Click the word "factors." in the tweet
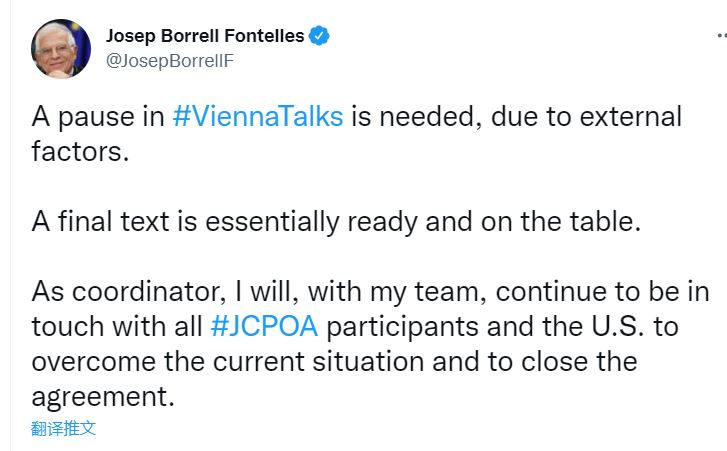727x451 pixels. pyautogui.click(x=82, y=151)
